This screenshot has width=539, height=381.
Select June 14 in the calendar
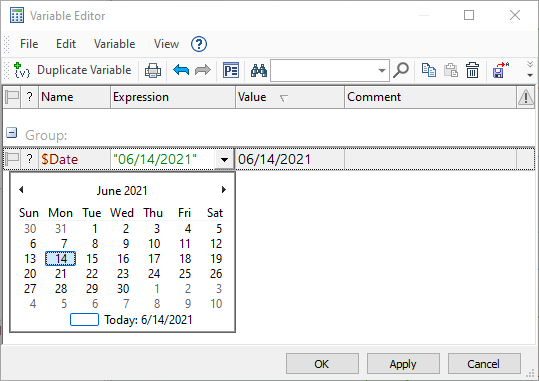[60, 259]
